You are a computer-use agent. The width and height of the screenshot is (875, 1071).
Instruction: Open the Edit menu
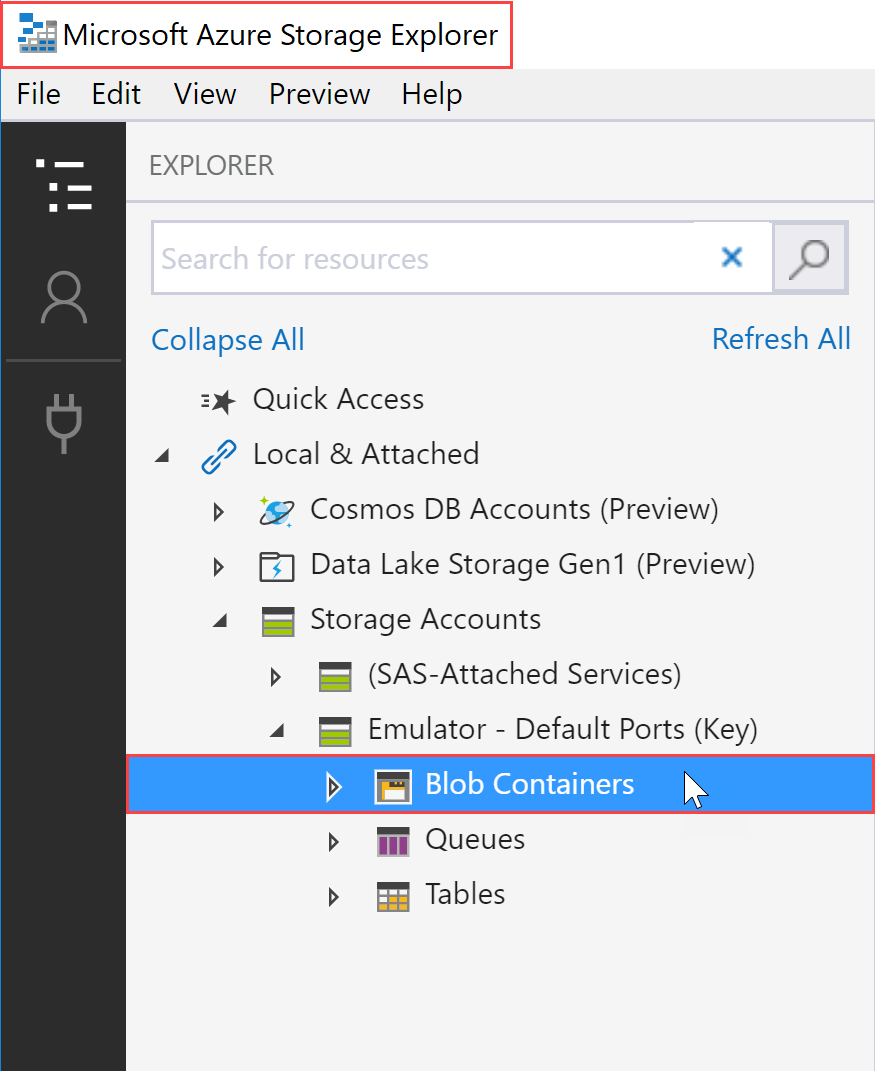pyautogui.click(x=115, y=94)
